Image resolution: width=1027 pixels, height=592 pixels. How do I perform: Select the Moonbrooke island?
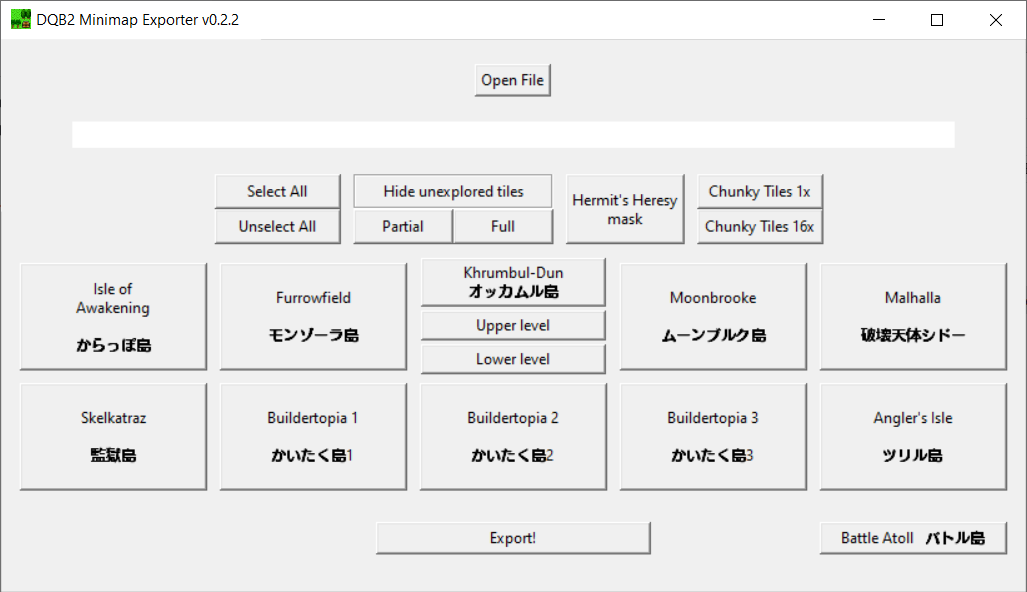713,316
